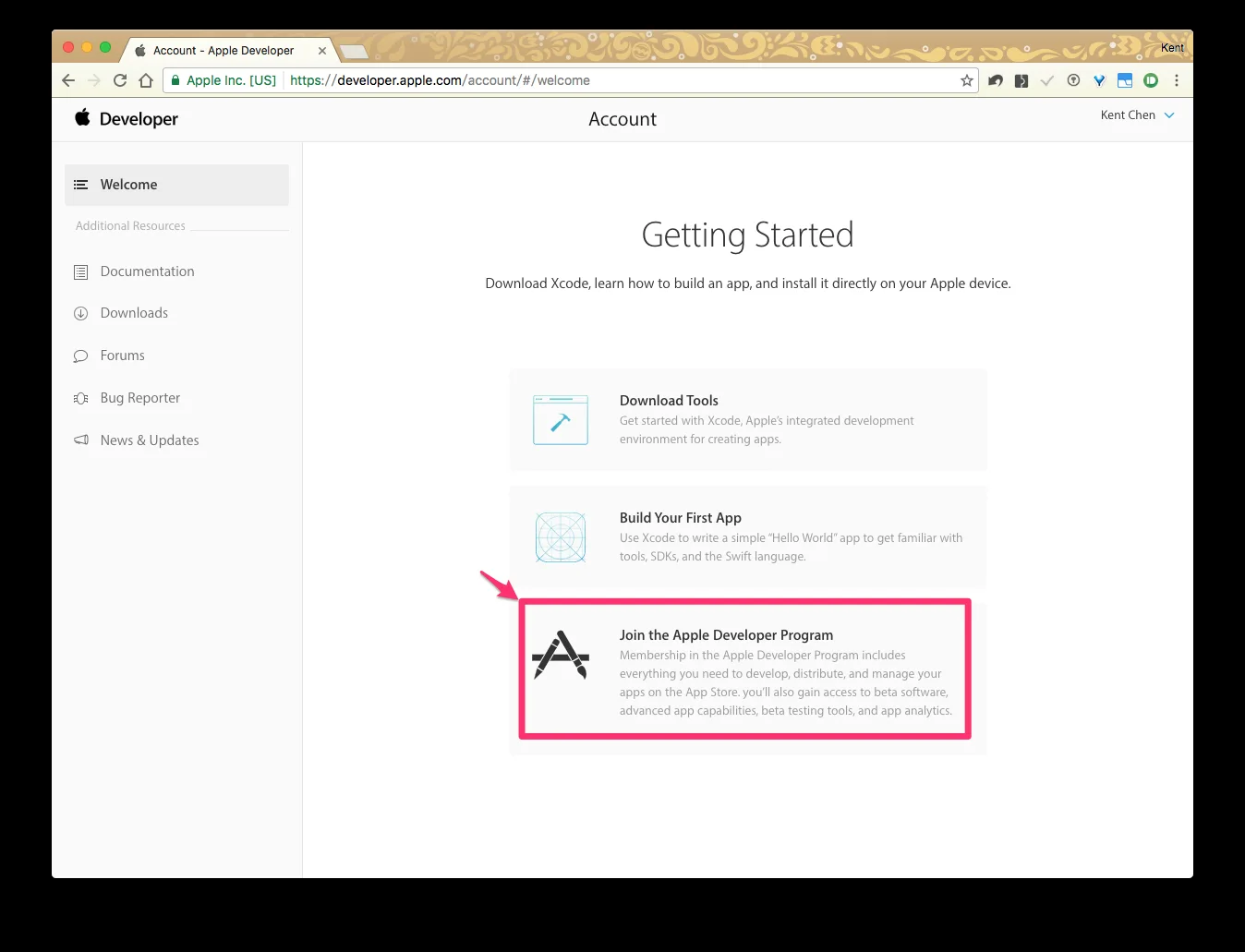Close the Account - Apple Developer tab
The width and height of the screenshot is (1245, 952).
pos(322,51)
